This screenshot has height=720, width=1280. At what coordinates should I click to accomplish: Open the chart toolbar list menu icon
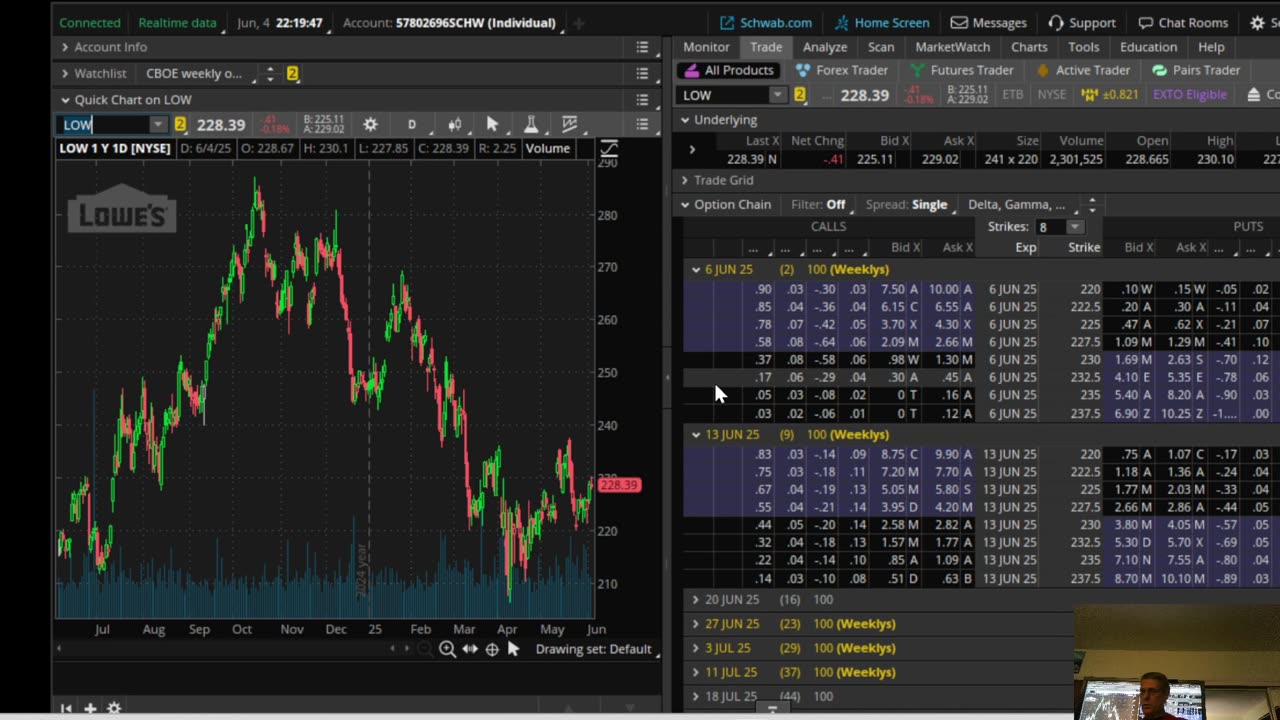click(x=642, y=124)
